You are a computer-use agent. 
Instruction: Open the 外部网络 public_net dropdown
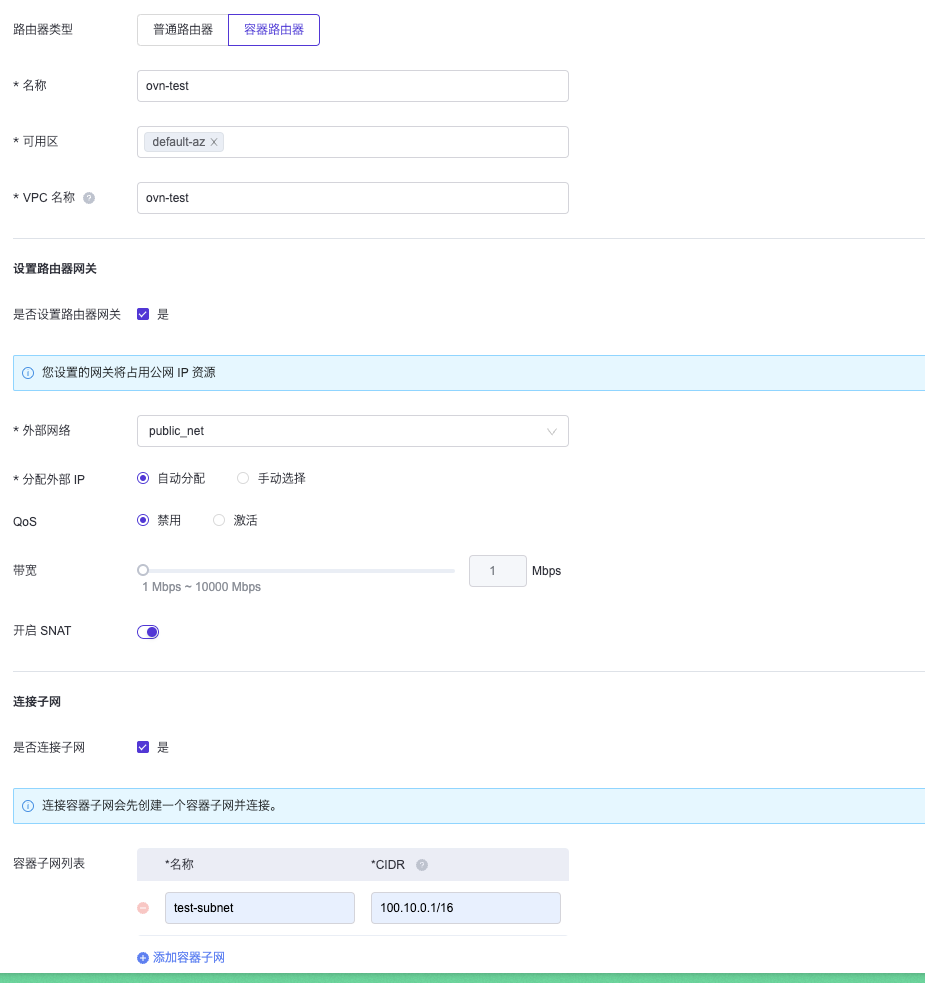click(352, 431)
